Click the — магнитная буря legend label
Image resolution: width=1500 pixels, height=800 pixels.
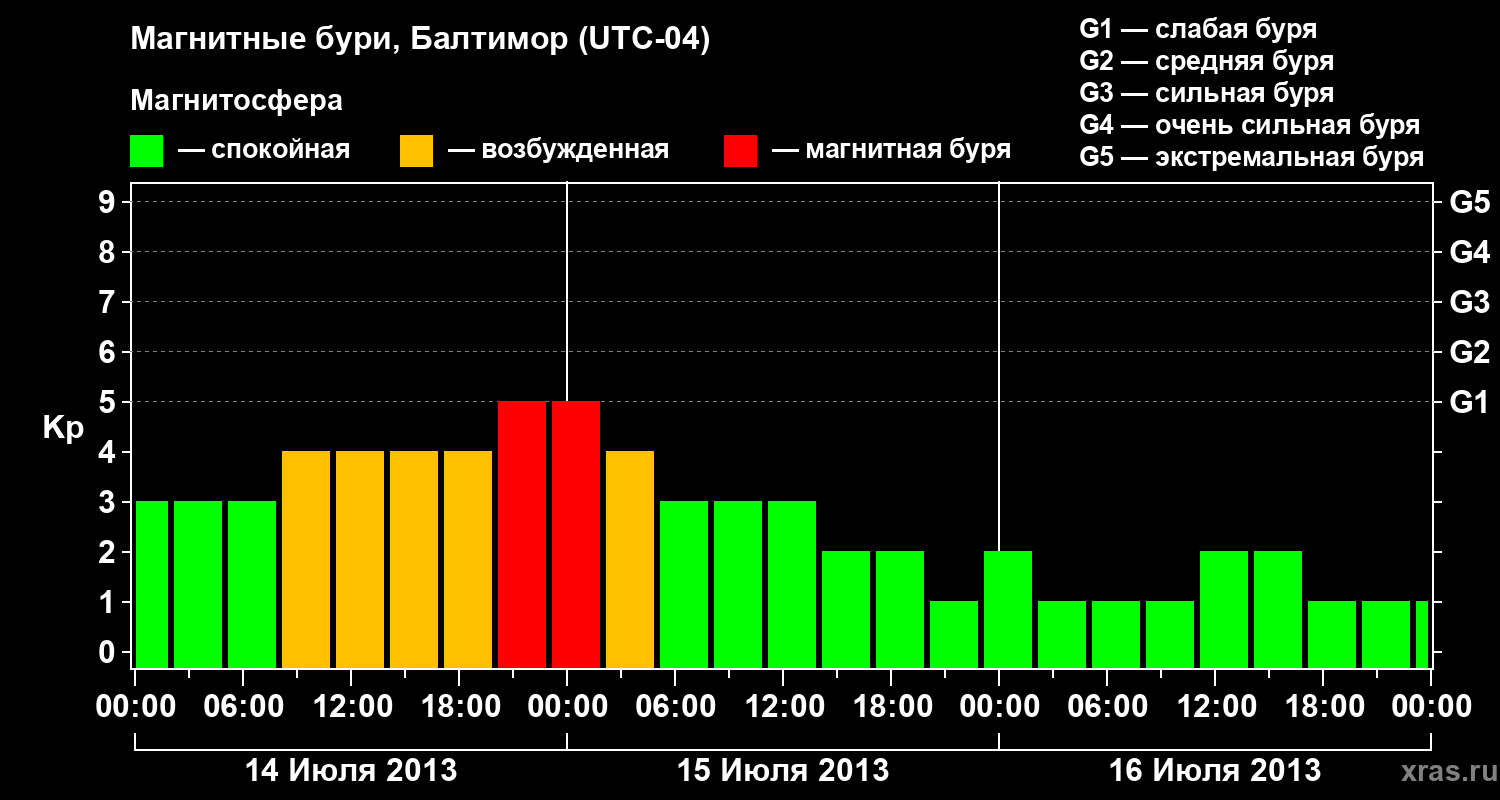click(x=891, y=151)
